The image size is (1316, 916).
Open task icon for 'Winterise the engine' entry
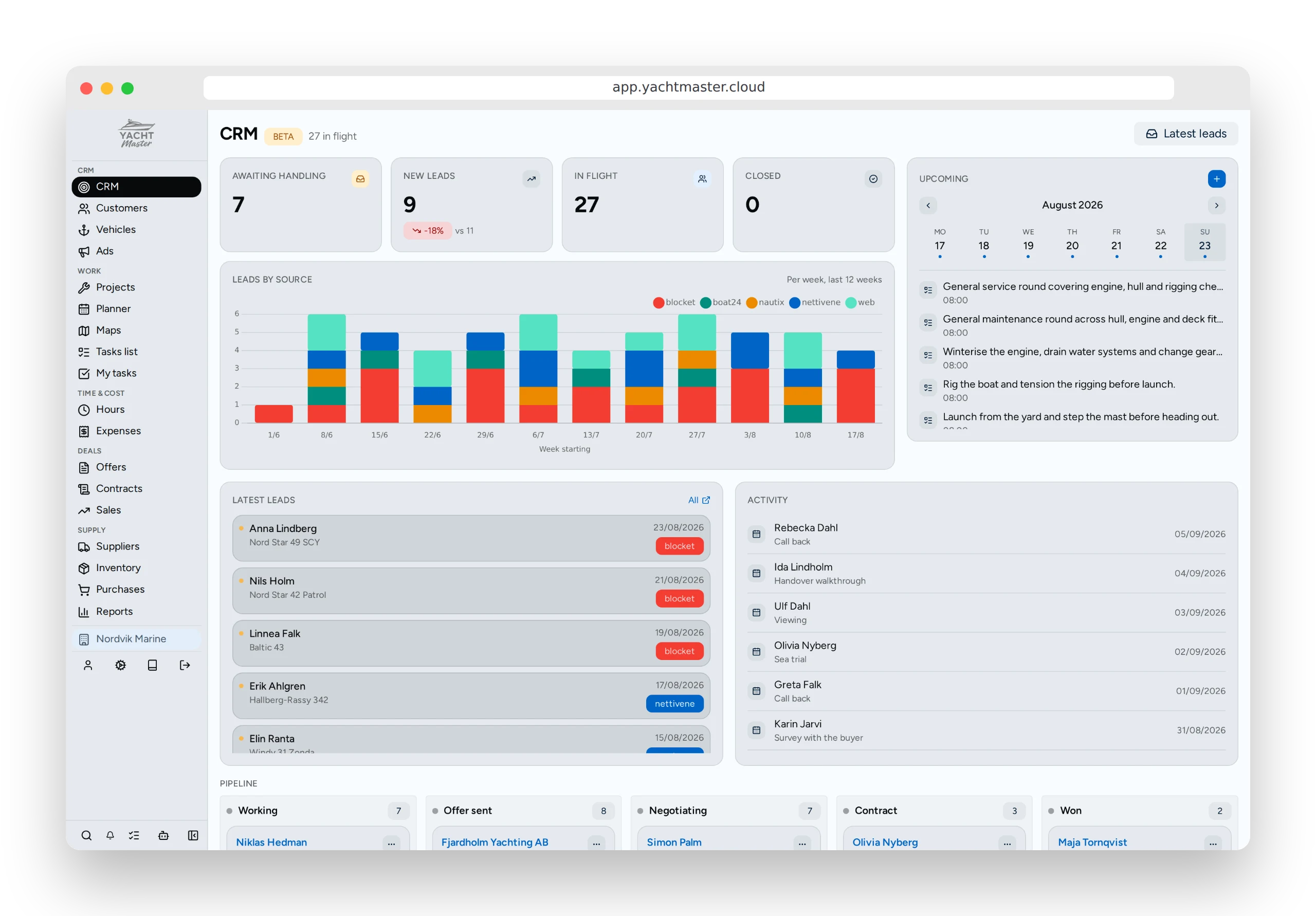pyautogui.click(x=928, y=355)
